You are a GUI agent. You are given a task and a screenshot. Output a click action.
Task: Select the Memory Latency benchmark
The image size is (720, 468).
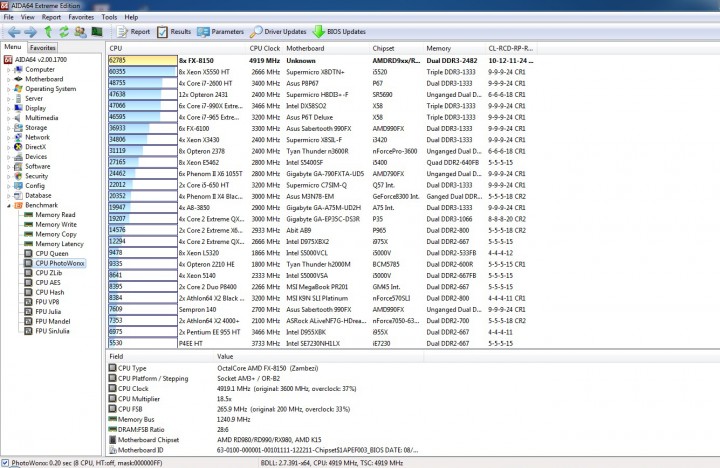(59, 244)
